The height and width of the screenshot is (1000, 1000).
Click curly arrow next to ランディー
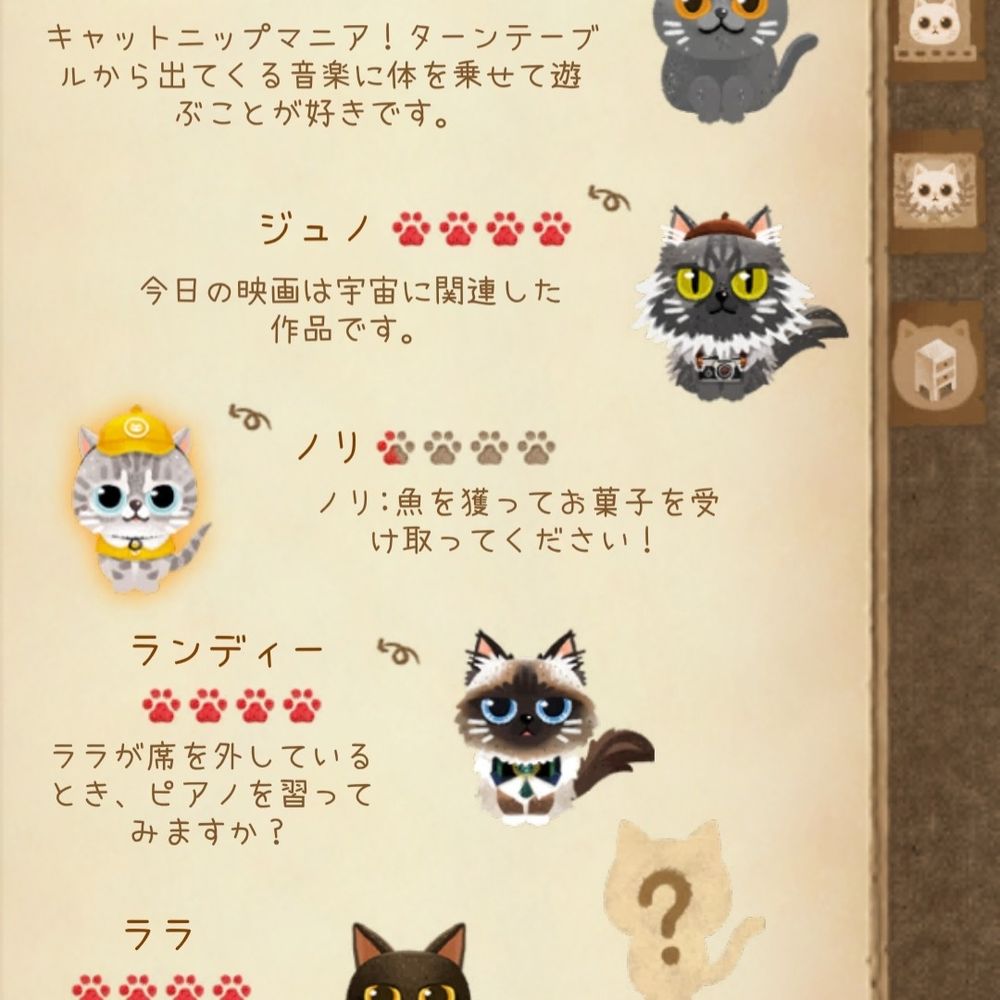pyautogui.click(x=399, y=652)
